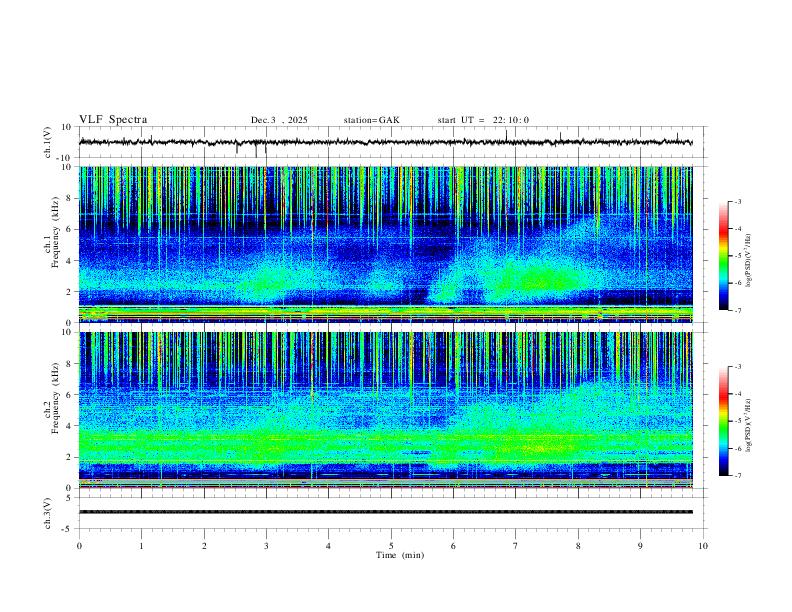This screenshot has width=792, height=612.
Task: Click the ch.1 PSD color scale bar
Action: click(724, 256)
